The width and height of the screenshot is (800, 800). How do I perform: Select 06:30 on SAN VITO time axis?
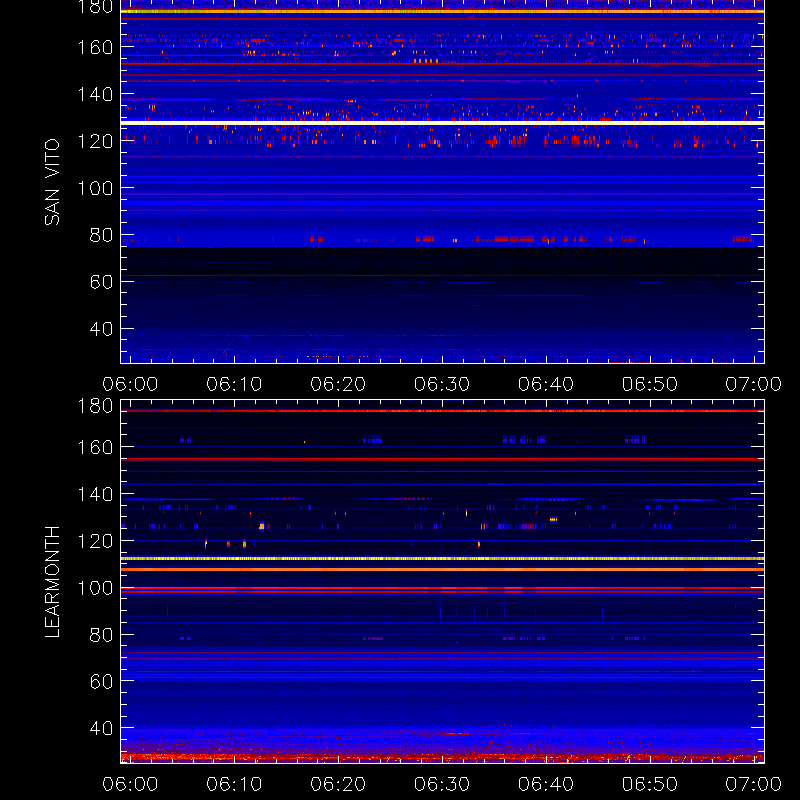442,384
